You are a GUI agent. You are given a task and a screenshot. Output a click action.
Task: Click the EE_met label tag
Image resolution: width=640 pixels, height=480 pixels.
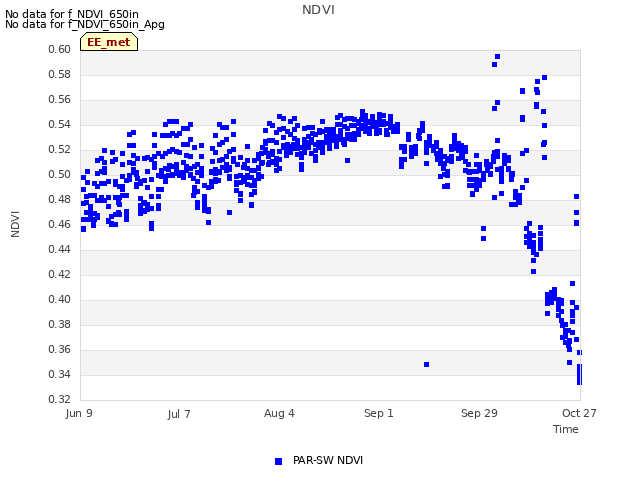tap(109, 42)
